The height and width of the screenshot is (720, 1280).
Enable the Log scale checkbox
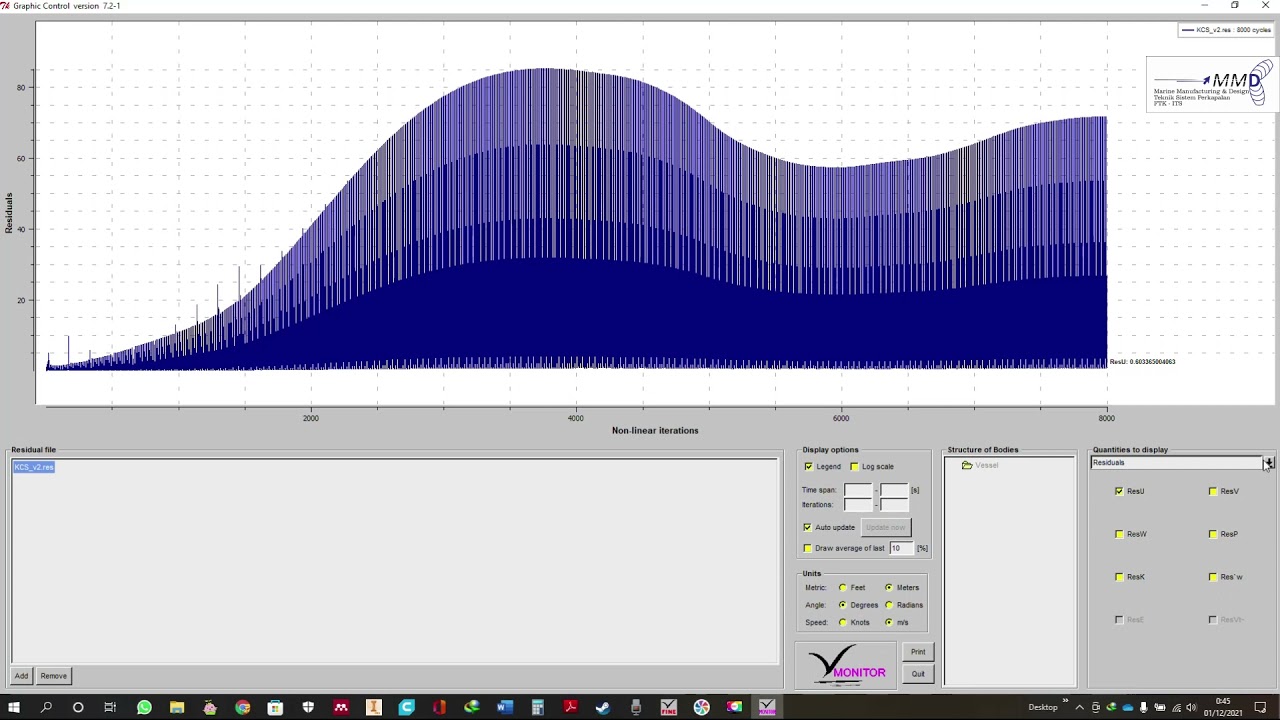click(854, 467)
